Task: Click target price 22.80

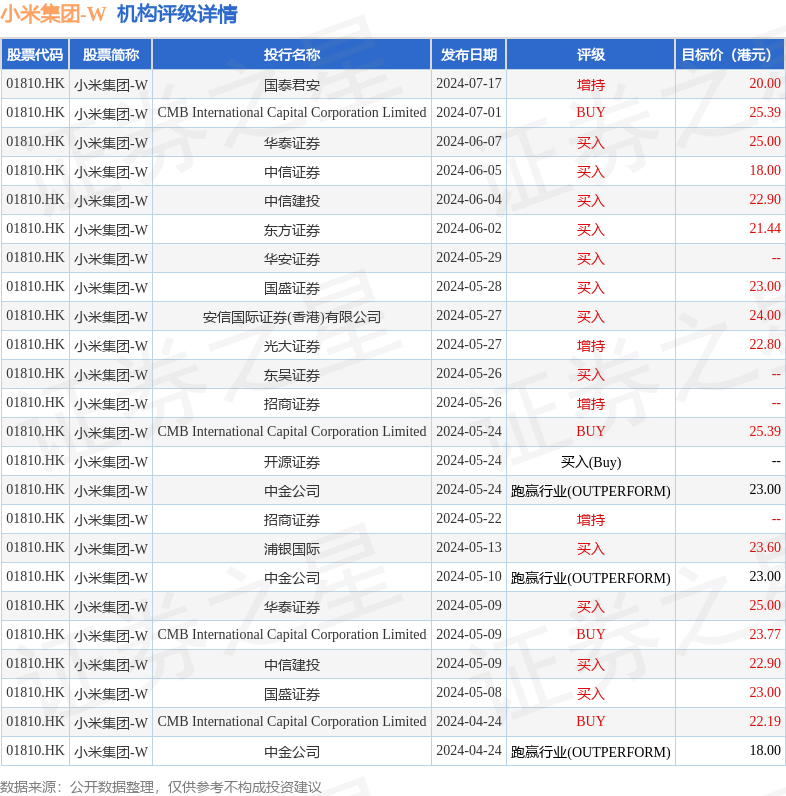Action: coord(765,344)
